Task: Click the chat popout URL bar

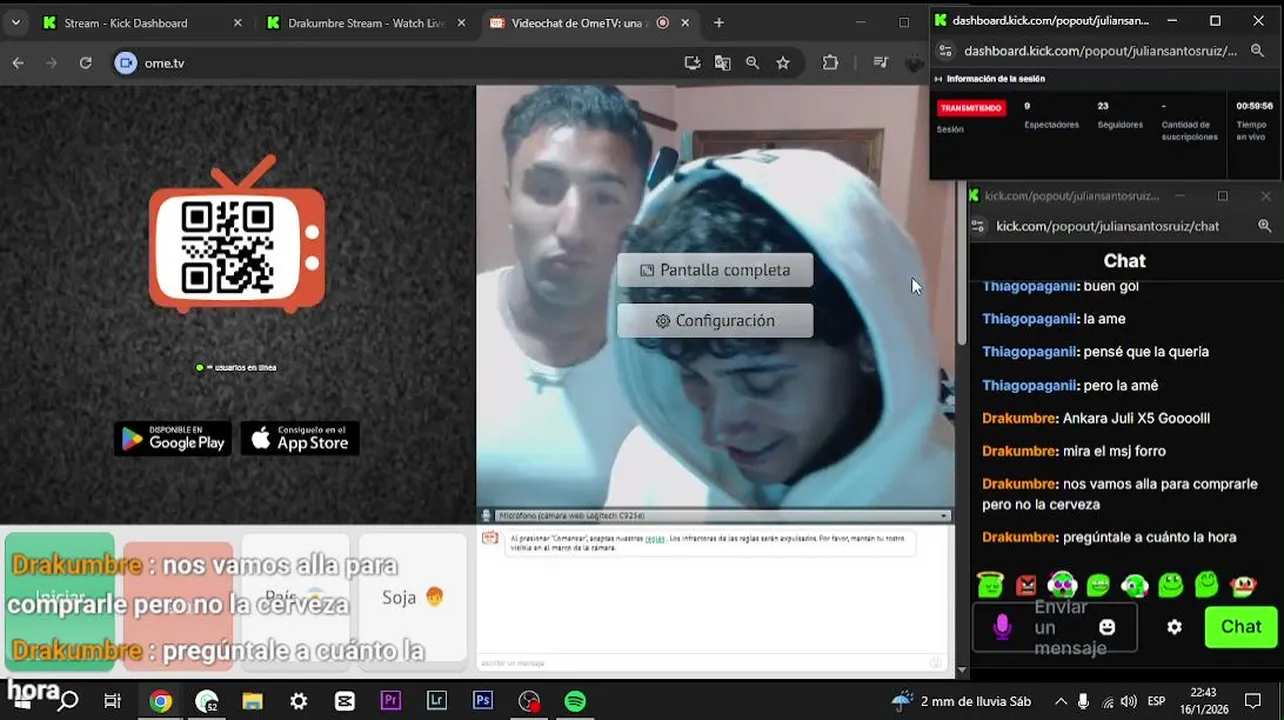Action: [x=1107, y=226]
